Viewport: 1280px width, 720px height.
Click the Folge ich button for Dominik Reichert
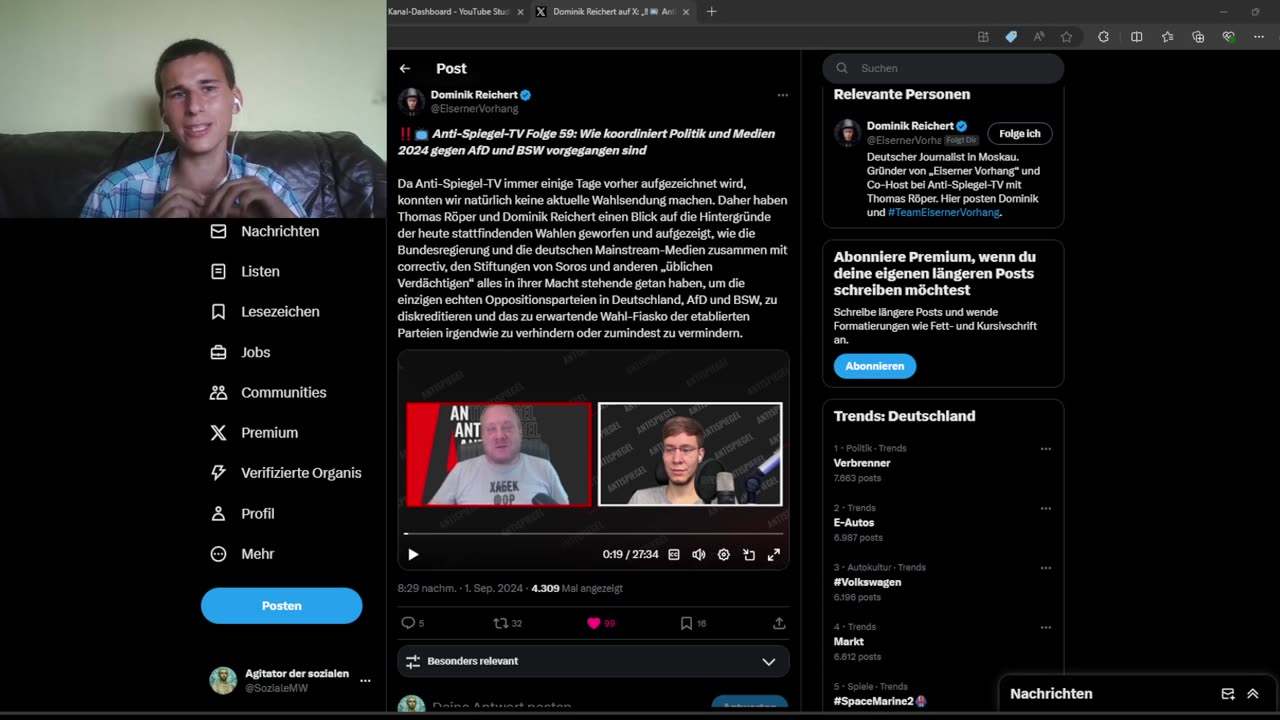(1020, 134)
